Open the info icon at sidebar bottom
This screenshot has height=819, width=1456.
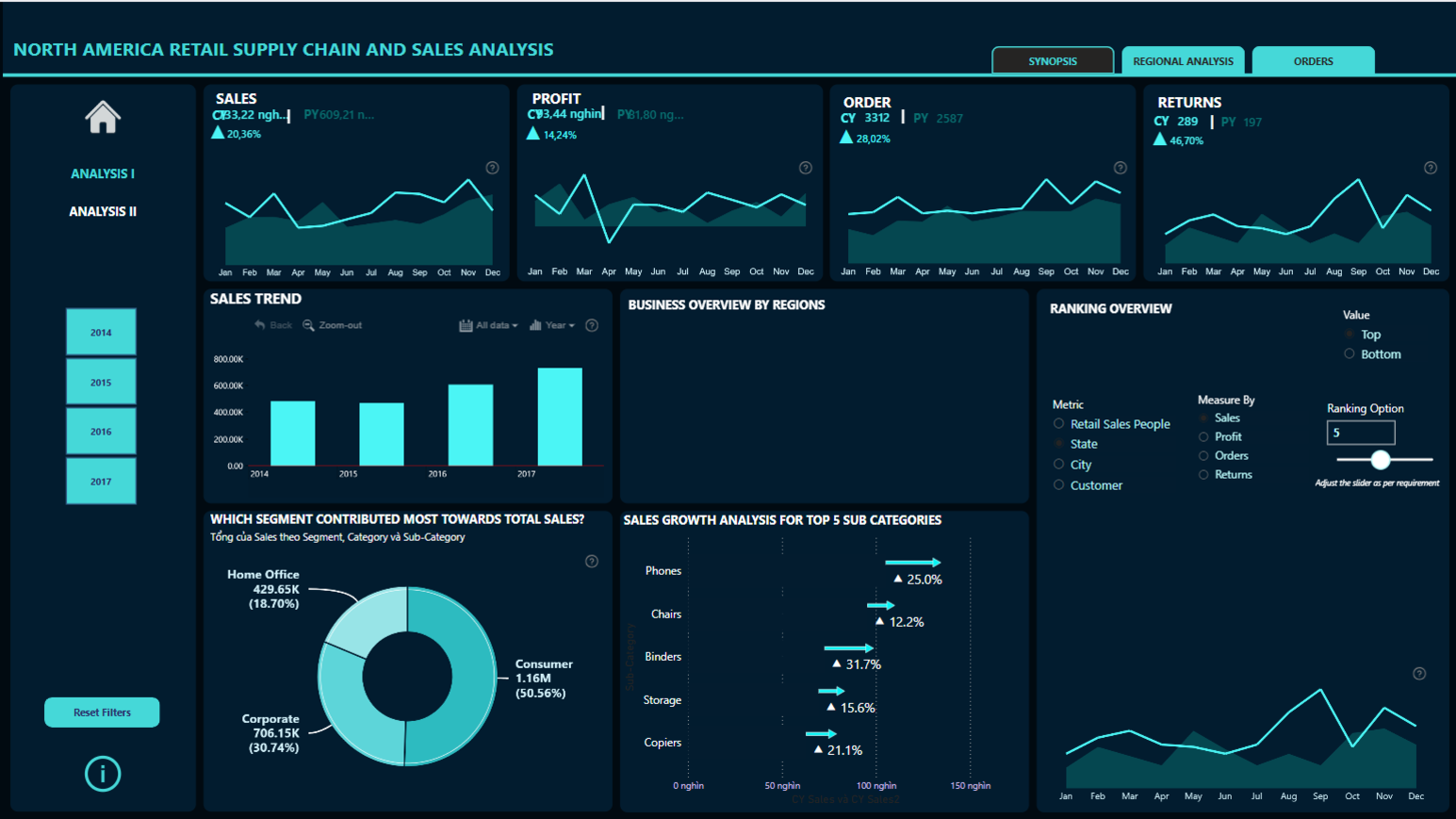(x=103, y=774)
